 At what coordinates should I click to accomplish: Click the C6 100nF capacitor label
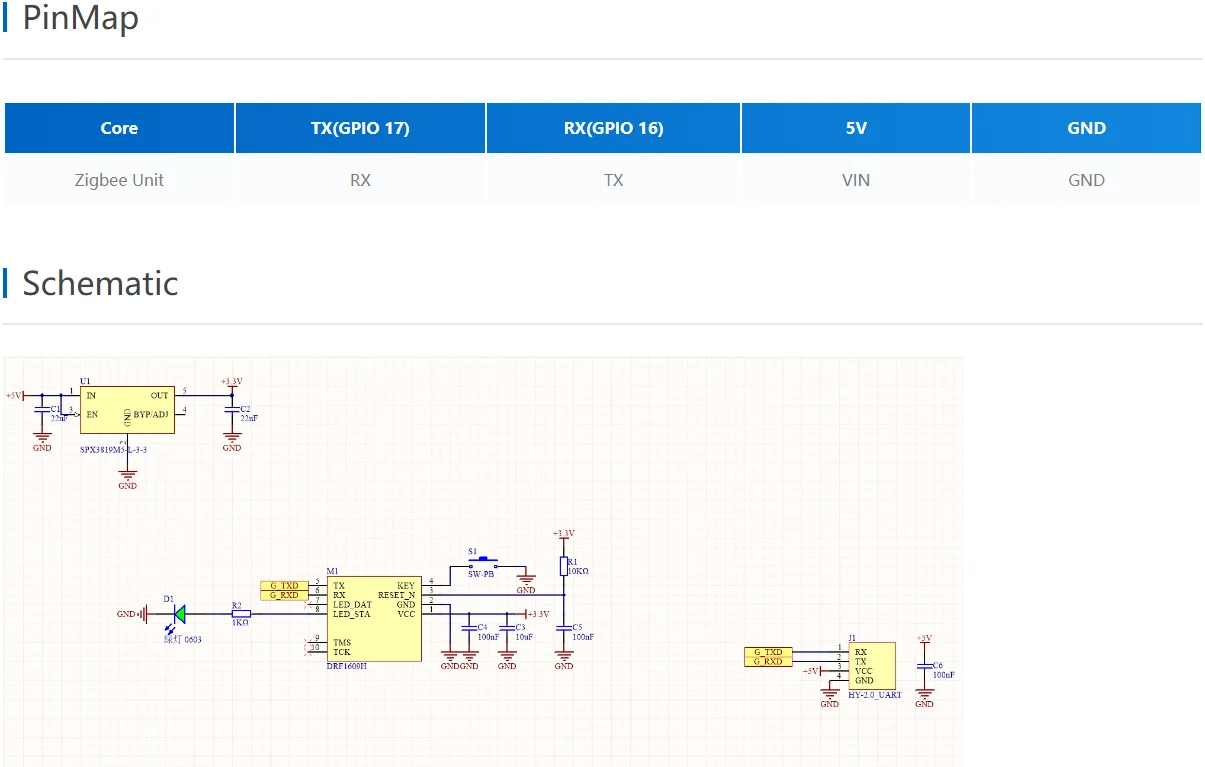point(943,670)
